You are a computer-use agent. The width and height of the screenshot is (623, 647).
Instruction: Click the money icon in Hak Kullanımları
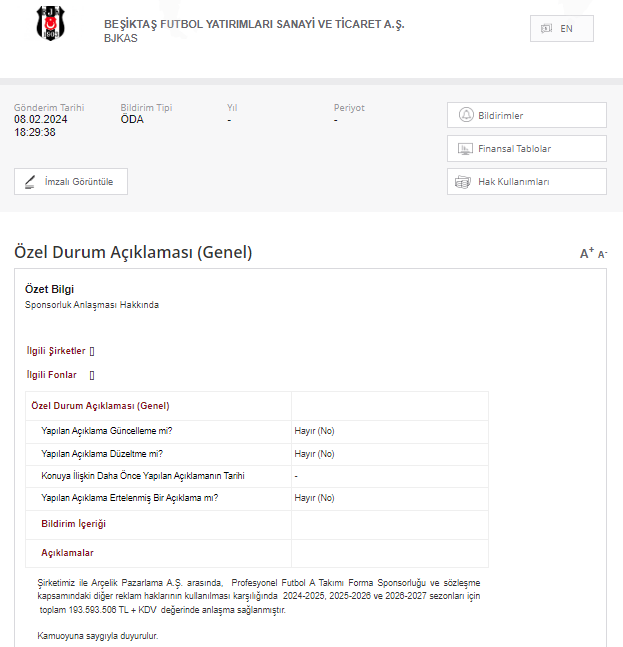(463, 182)
